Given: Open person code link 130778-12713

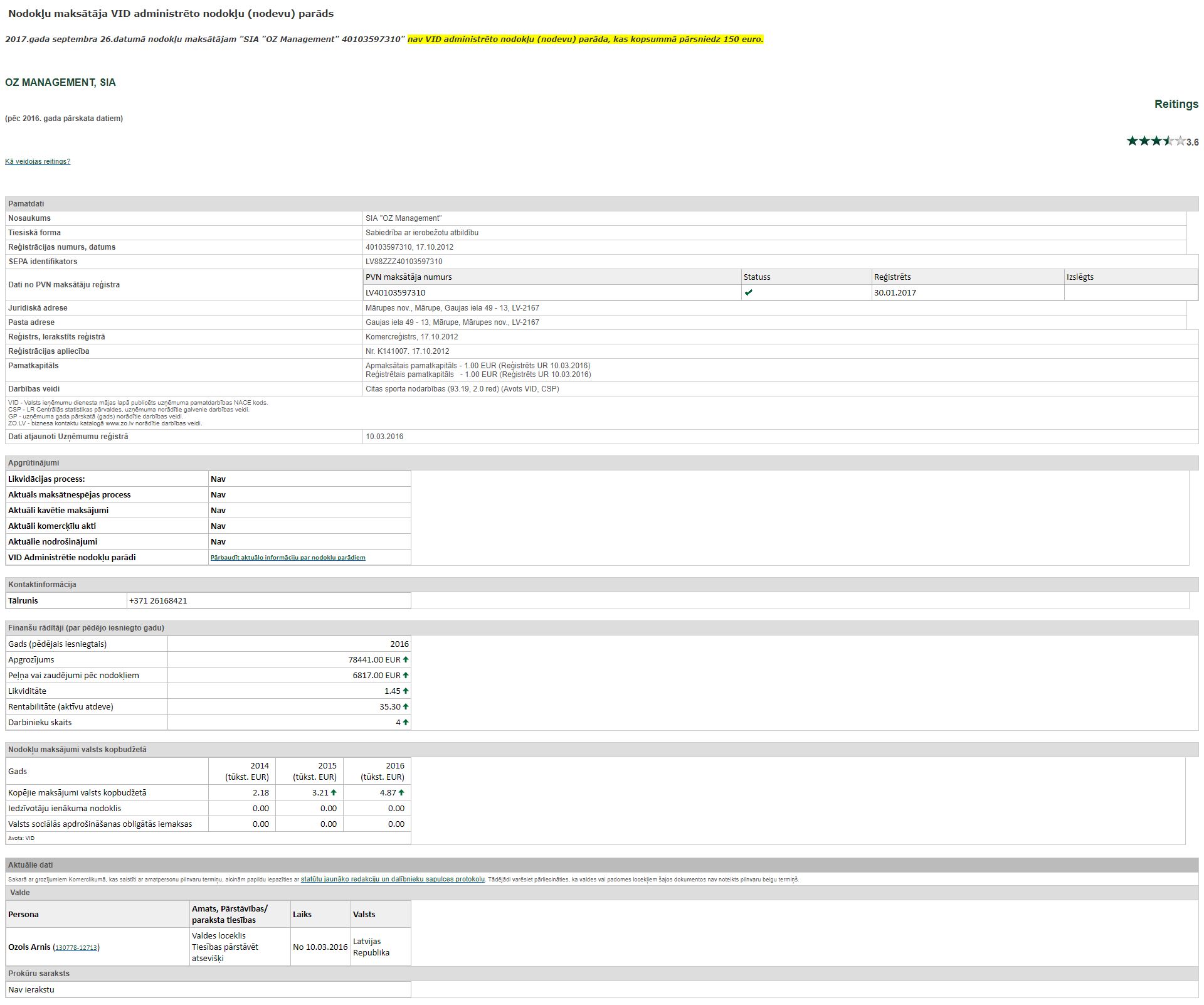Looking at the screenshot, I should (x=76, y=947).
